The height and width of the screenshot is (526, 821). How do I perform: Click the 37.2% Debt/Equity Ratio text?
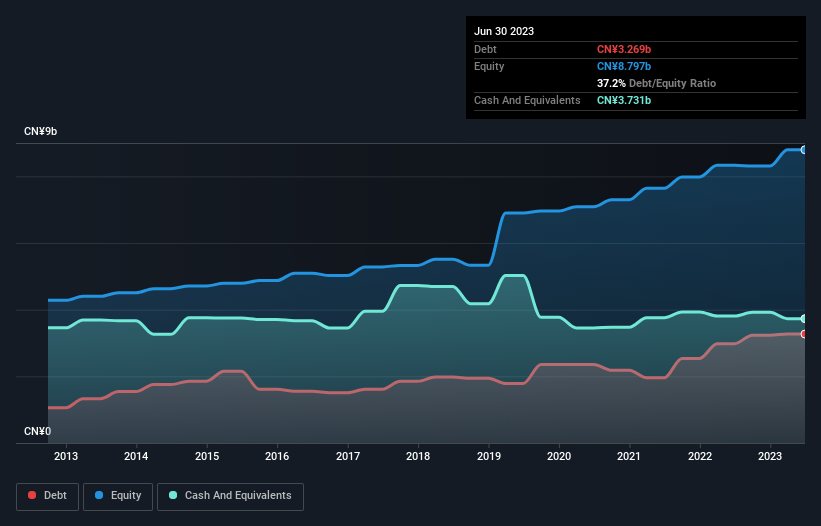(656, 83)
